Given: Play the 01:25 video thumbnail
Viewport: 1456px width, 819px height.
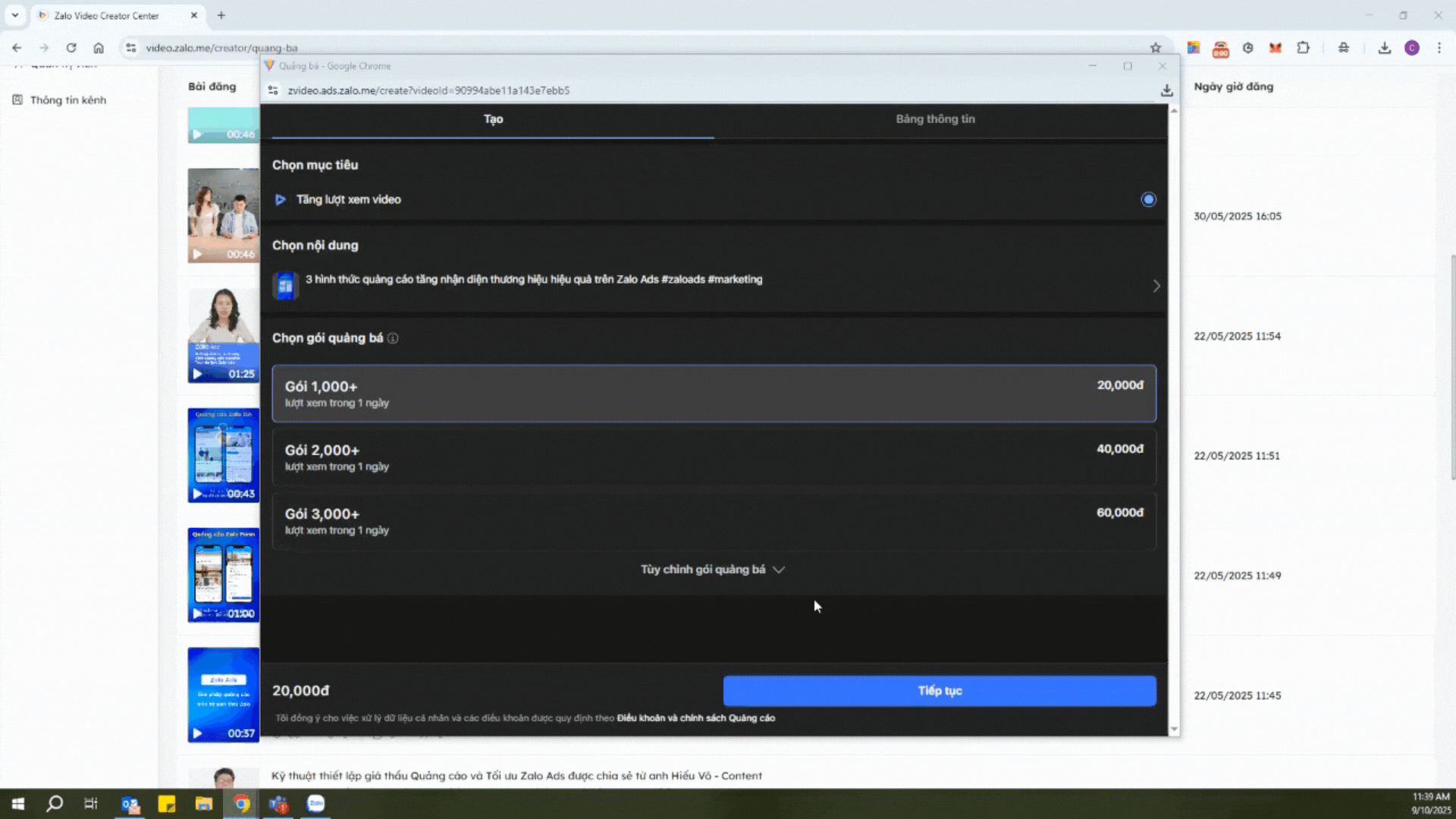Looking at the screenshot, I should pos(224,335).
